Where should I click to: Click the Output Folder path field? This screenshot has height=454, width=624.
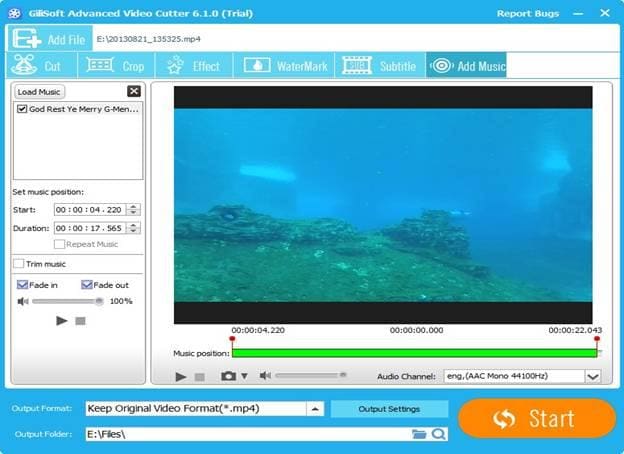tap(248, 434)
